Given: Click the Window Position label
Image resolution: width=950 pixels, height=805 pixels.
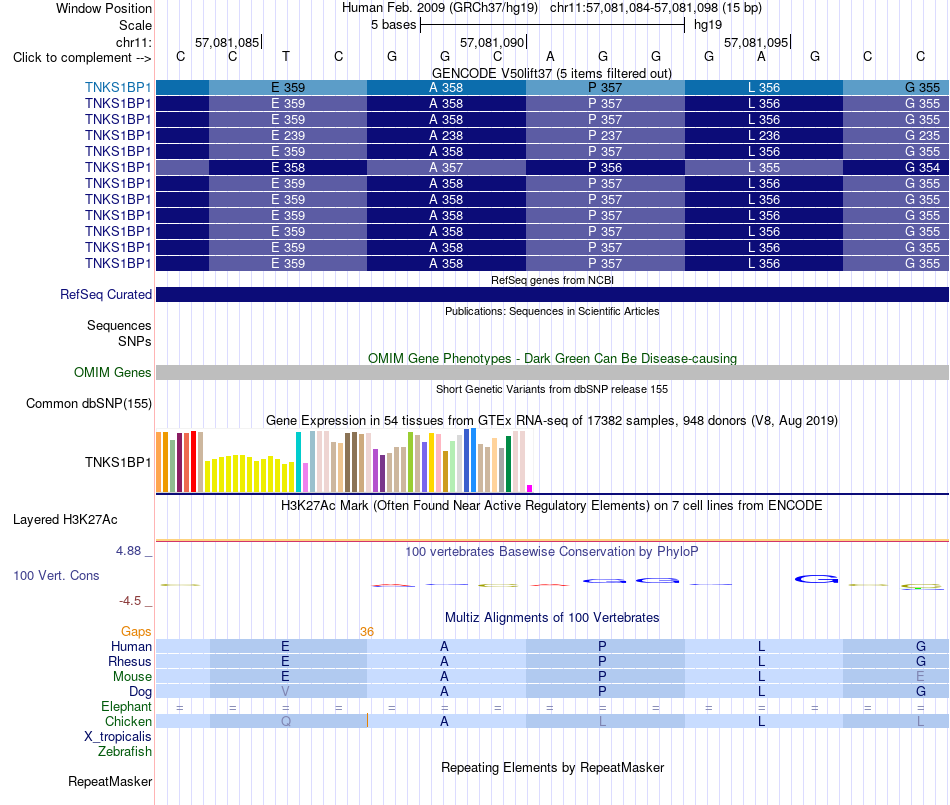Looking at the screenshot, I should 104,8.
